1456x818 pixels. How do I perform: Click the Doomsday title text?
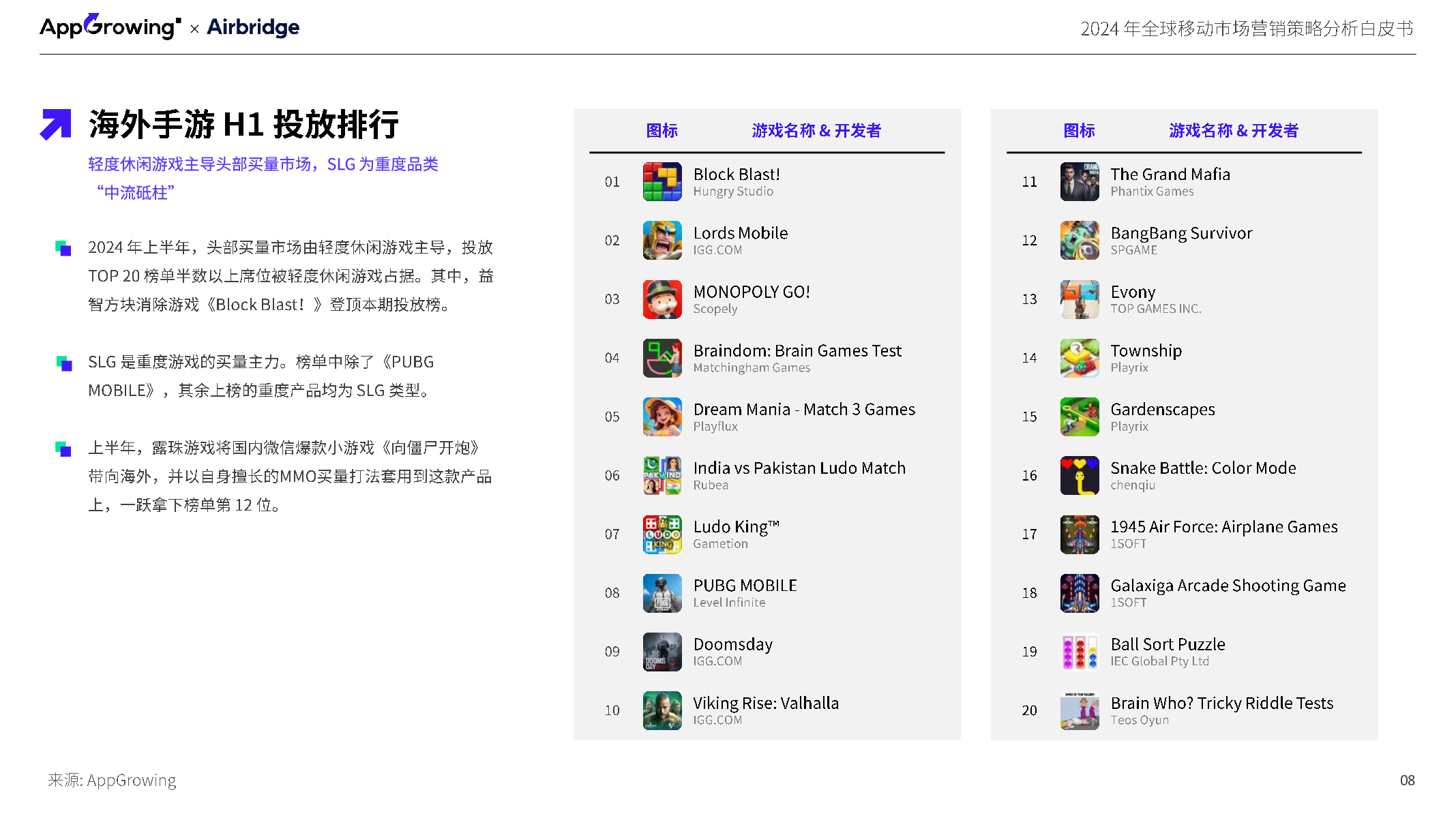click(x=733, y=644)
